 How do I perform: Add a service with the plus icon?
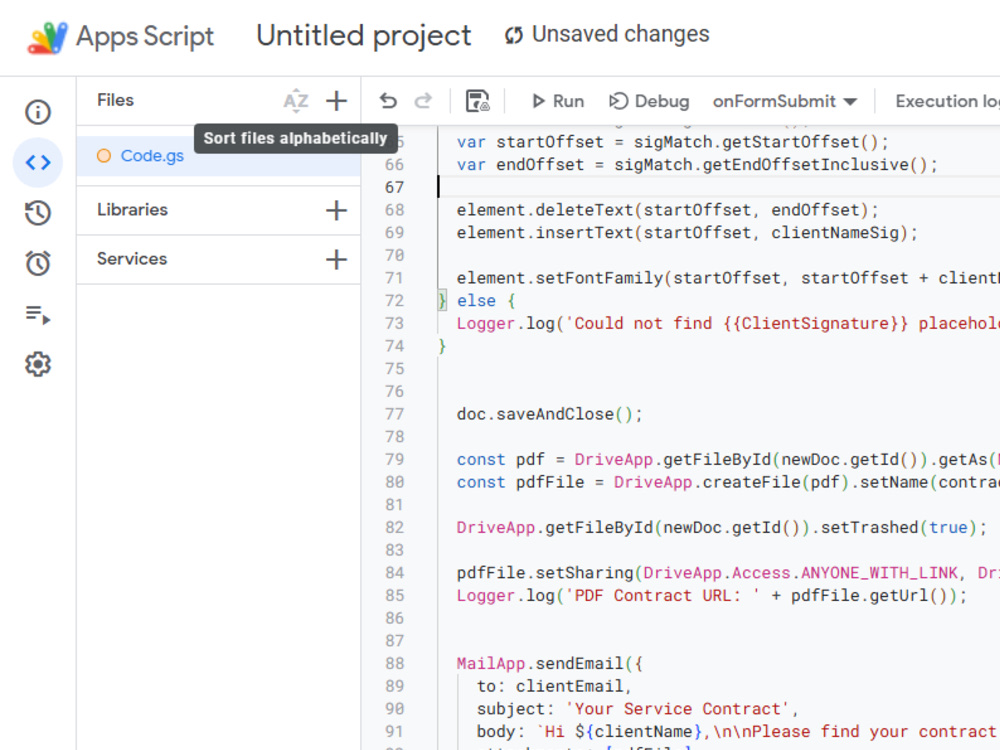pos(336,260)
